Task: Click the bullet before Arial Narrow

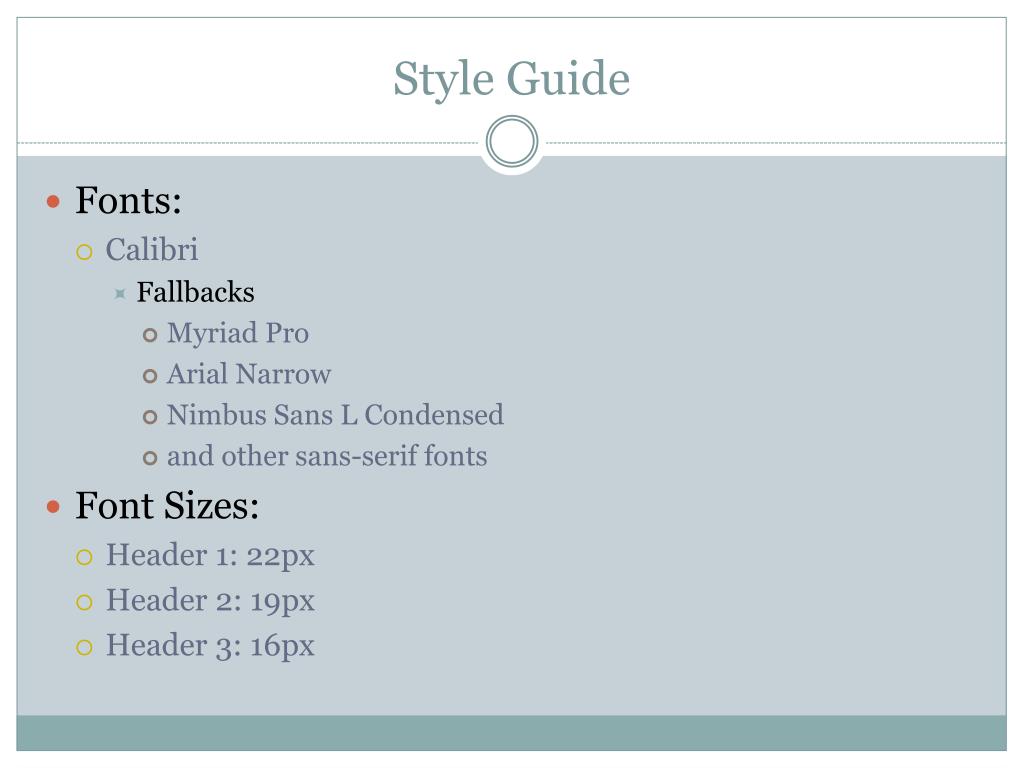Action: (150, 376)
